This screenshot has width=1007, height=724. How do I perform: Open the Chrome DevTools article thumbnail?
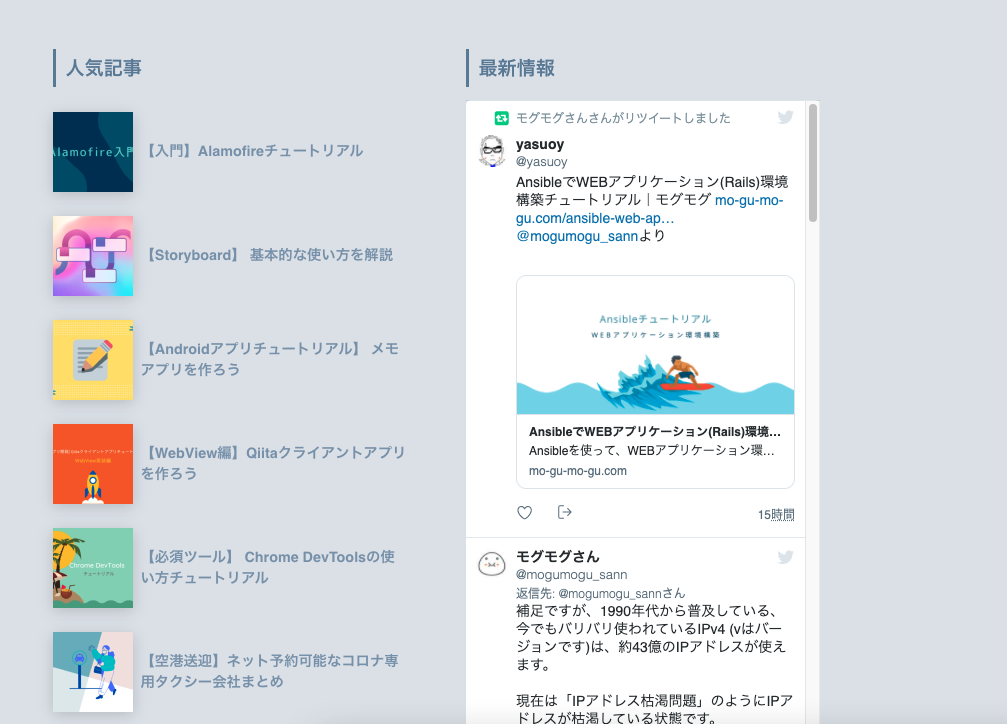pos(93,568)
